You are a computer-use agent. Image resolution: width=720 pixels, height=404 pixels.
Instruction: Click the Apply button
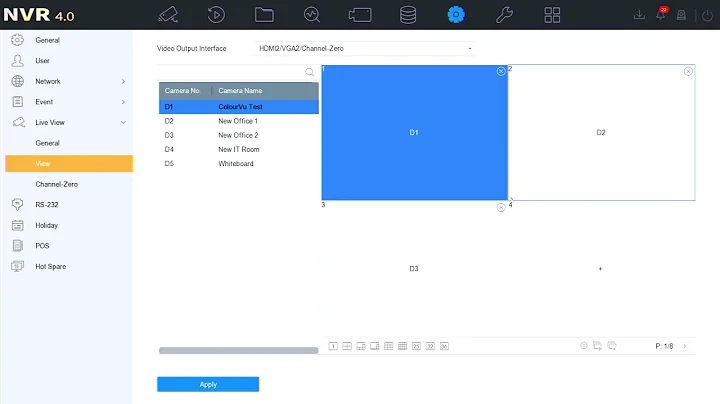click(208, 384)
